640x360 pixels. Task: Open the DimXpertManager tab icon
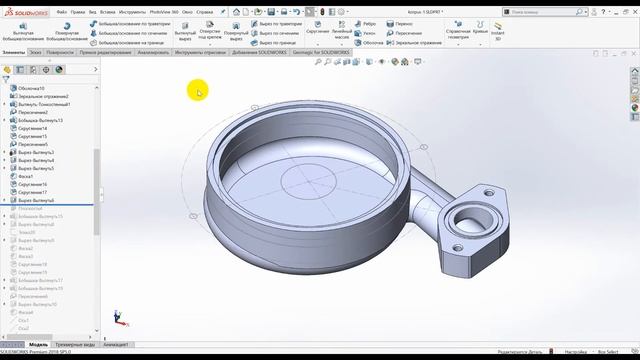click(46, 70)
